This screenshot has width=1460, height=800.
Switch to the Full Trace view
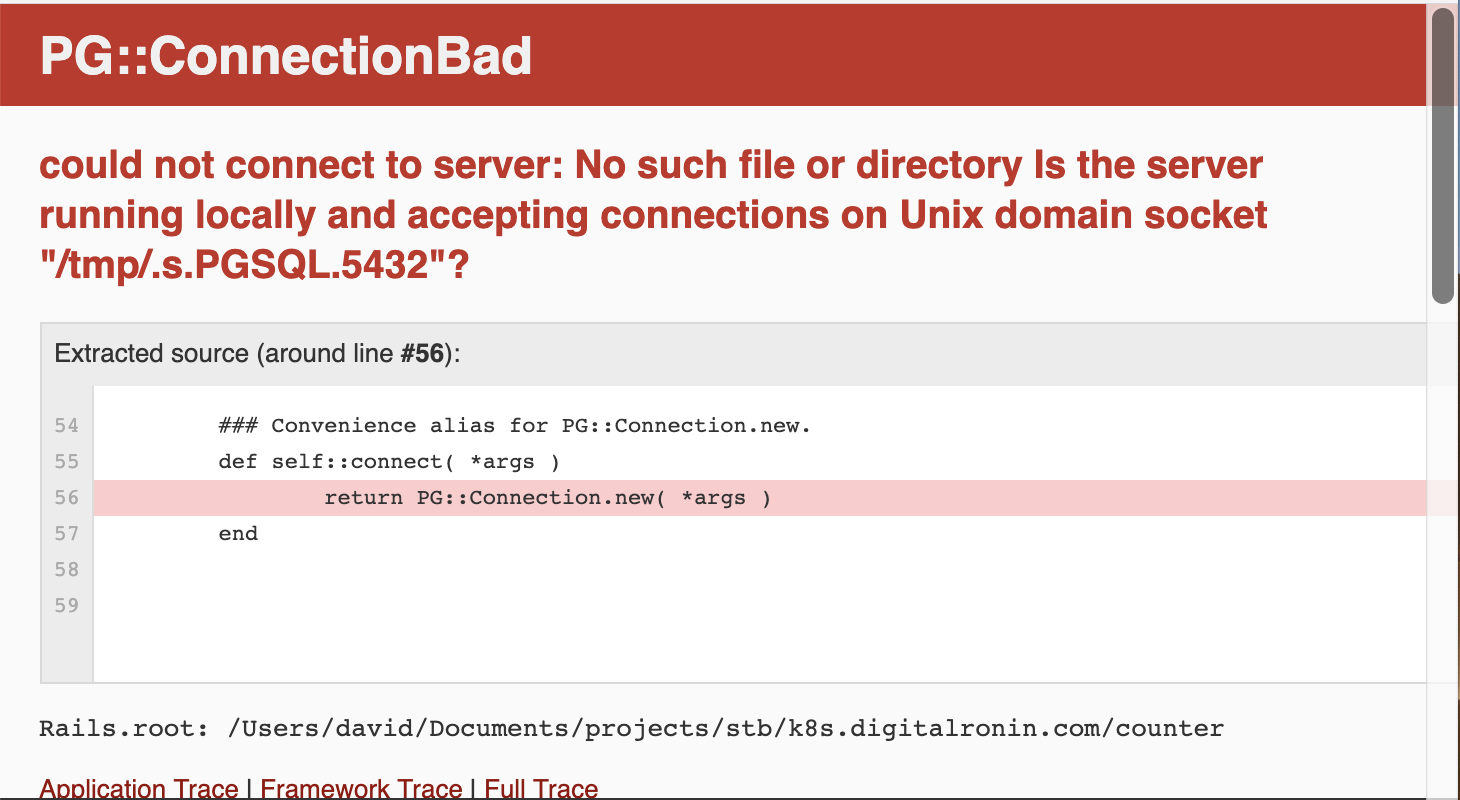tap(541, 789)
